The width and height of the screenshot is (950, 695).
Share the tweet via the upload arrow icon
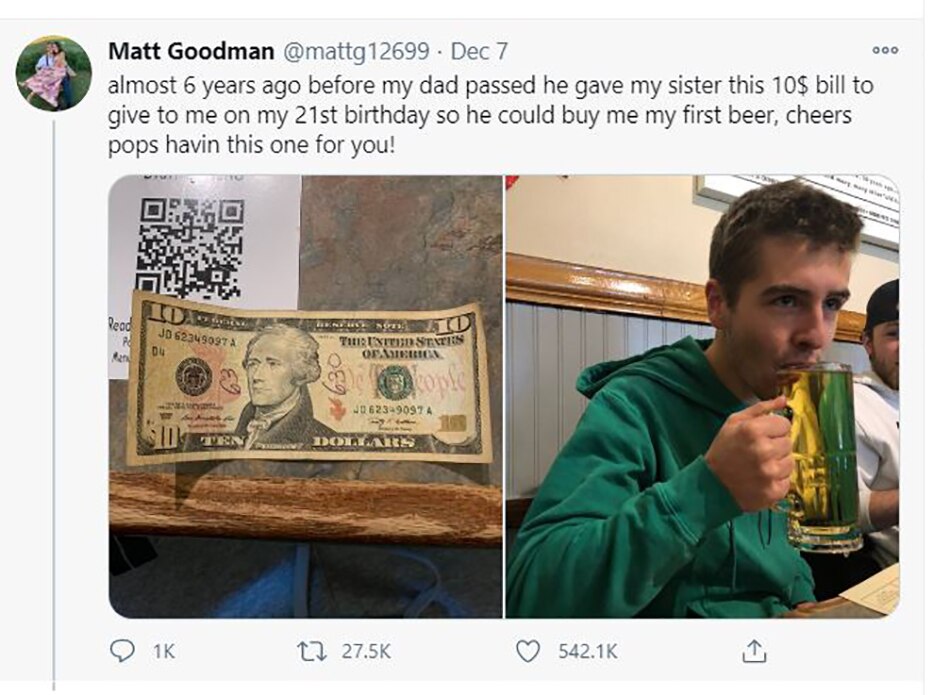coord(752,650)
